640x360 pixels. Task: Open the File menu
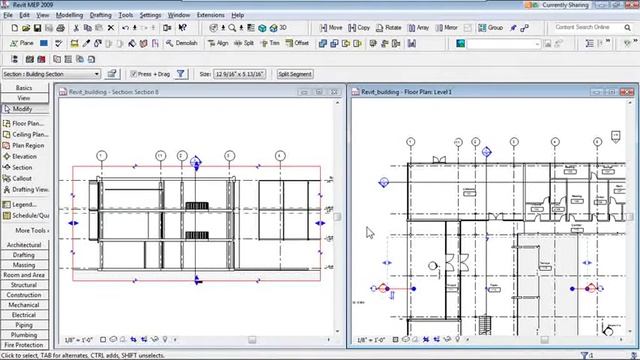8,15
